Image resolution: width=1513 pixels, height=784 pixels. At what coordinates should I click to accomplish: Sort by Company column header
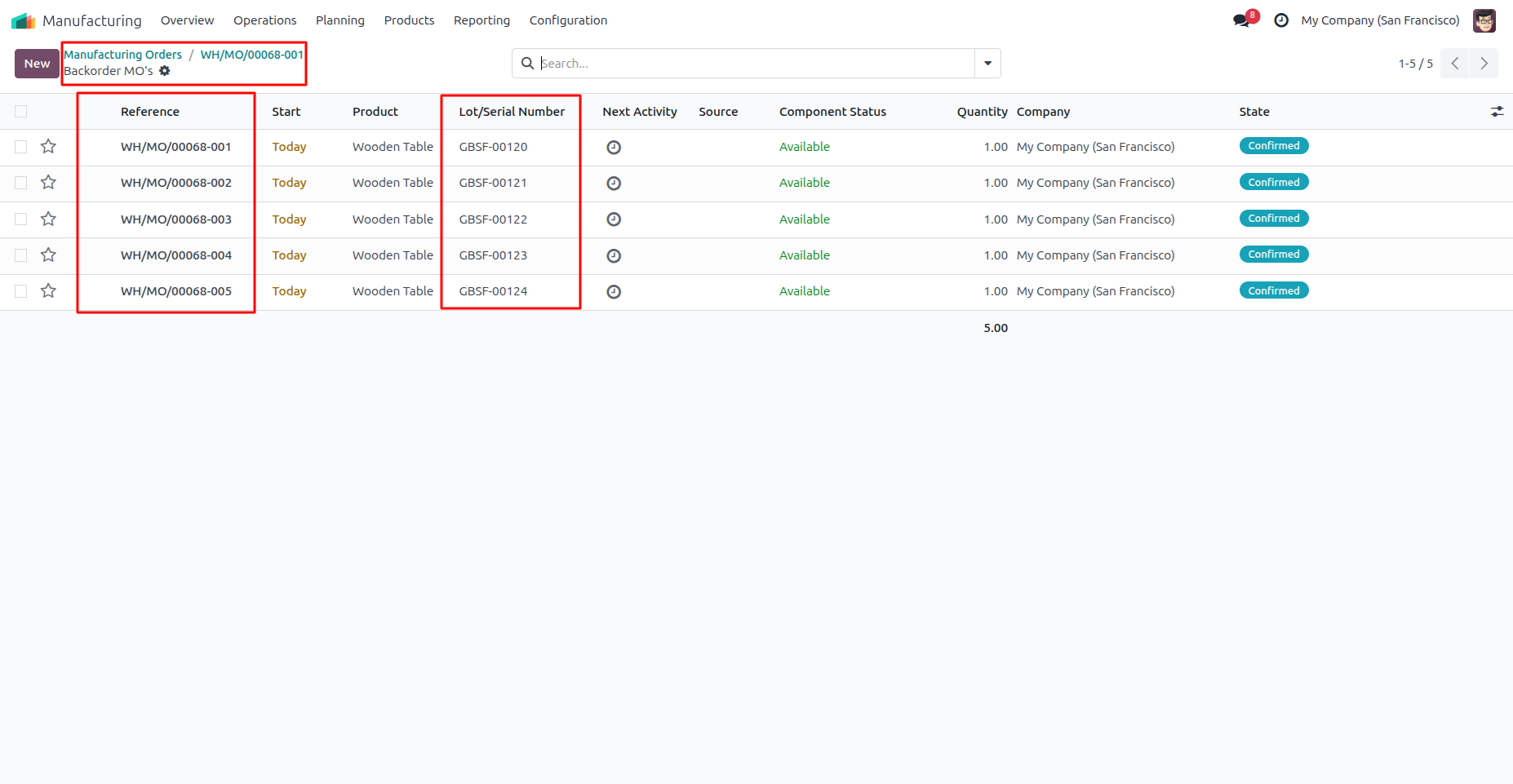point(1043,112)
